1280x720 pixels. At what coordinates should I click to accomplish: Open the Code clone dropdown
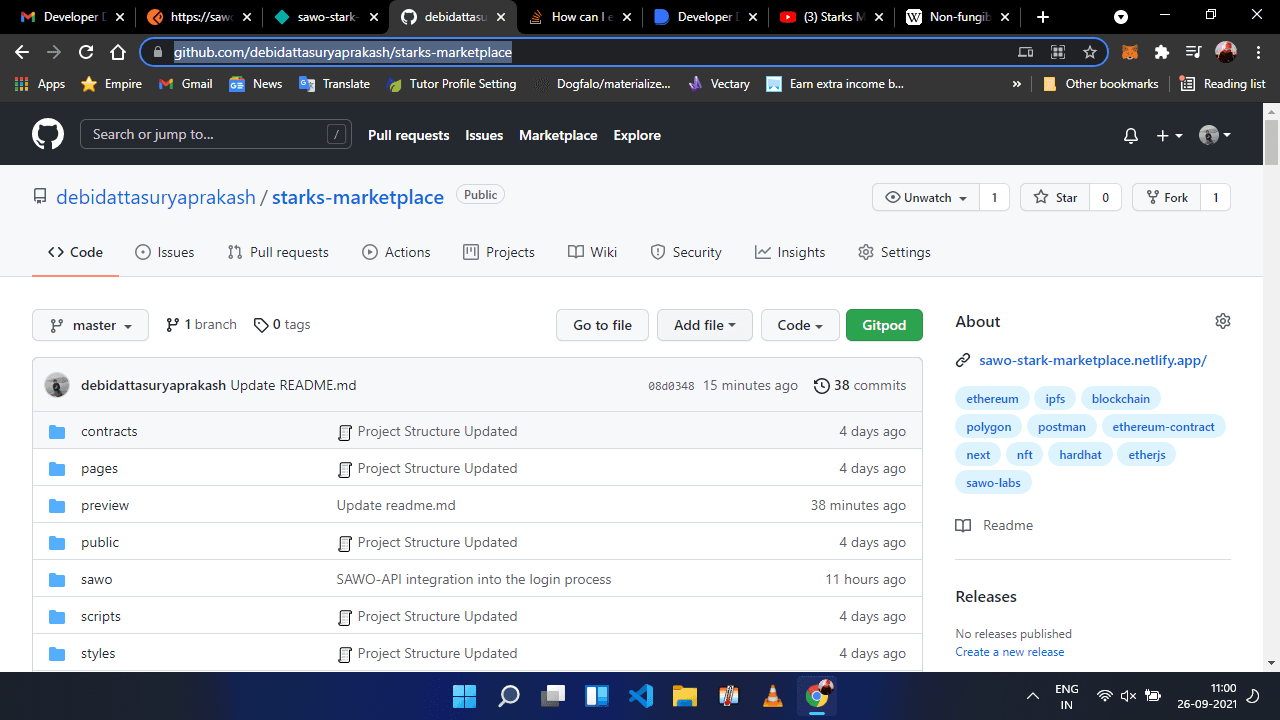click(x=800, y=325)
